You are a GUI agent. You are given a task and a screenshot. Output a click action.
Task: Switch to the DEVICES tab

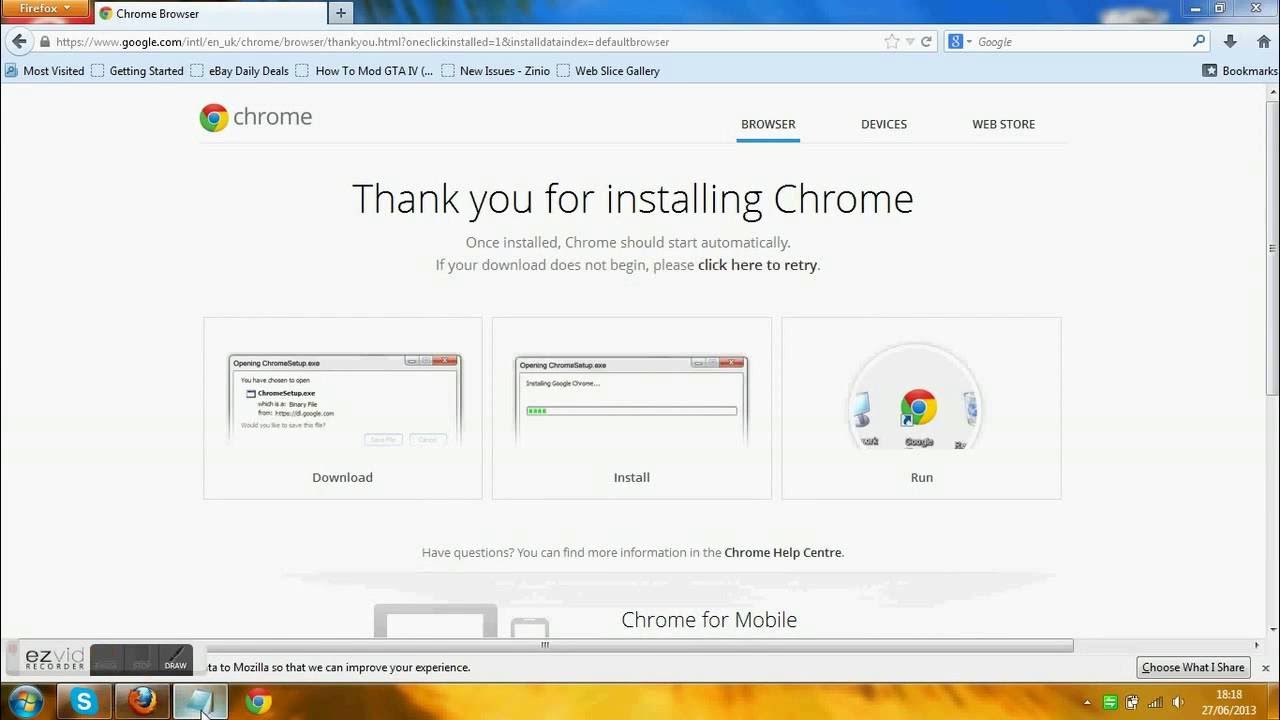tap(884, 124)
